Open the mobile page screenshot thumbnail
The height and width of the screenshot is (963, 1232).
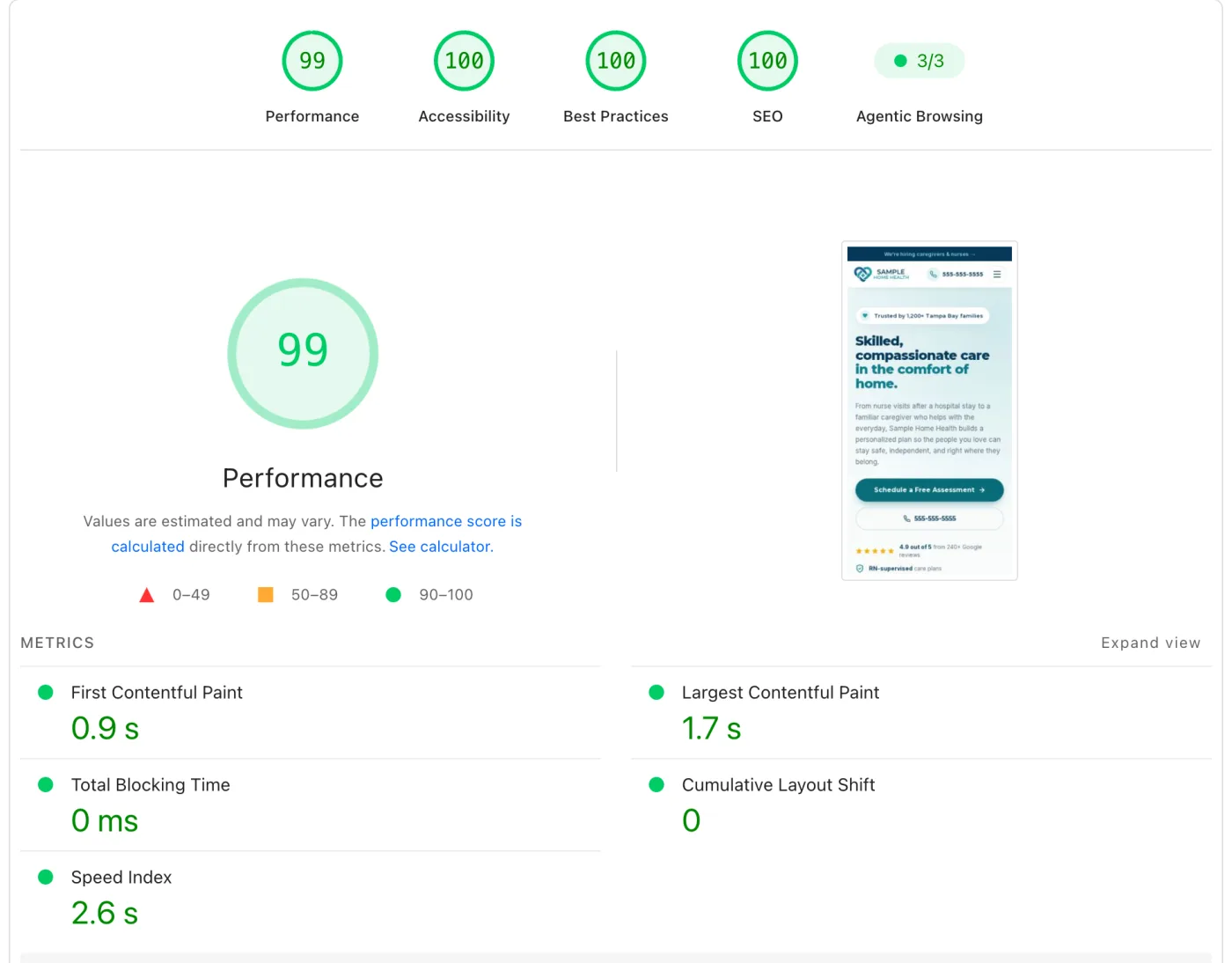(x=929, y=410)
